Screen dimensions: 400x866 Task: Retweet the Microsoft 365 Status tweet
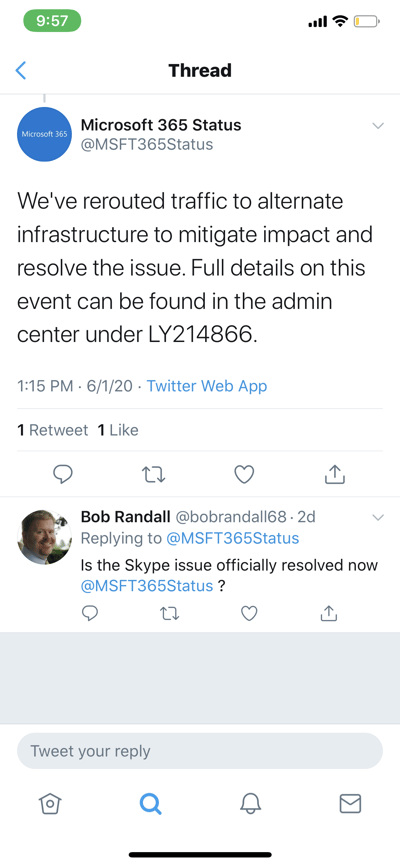(x=154, y=474)
